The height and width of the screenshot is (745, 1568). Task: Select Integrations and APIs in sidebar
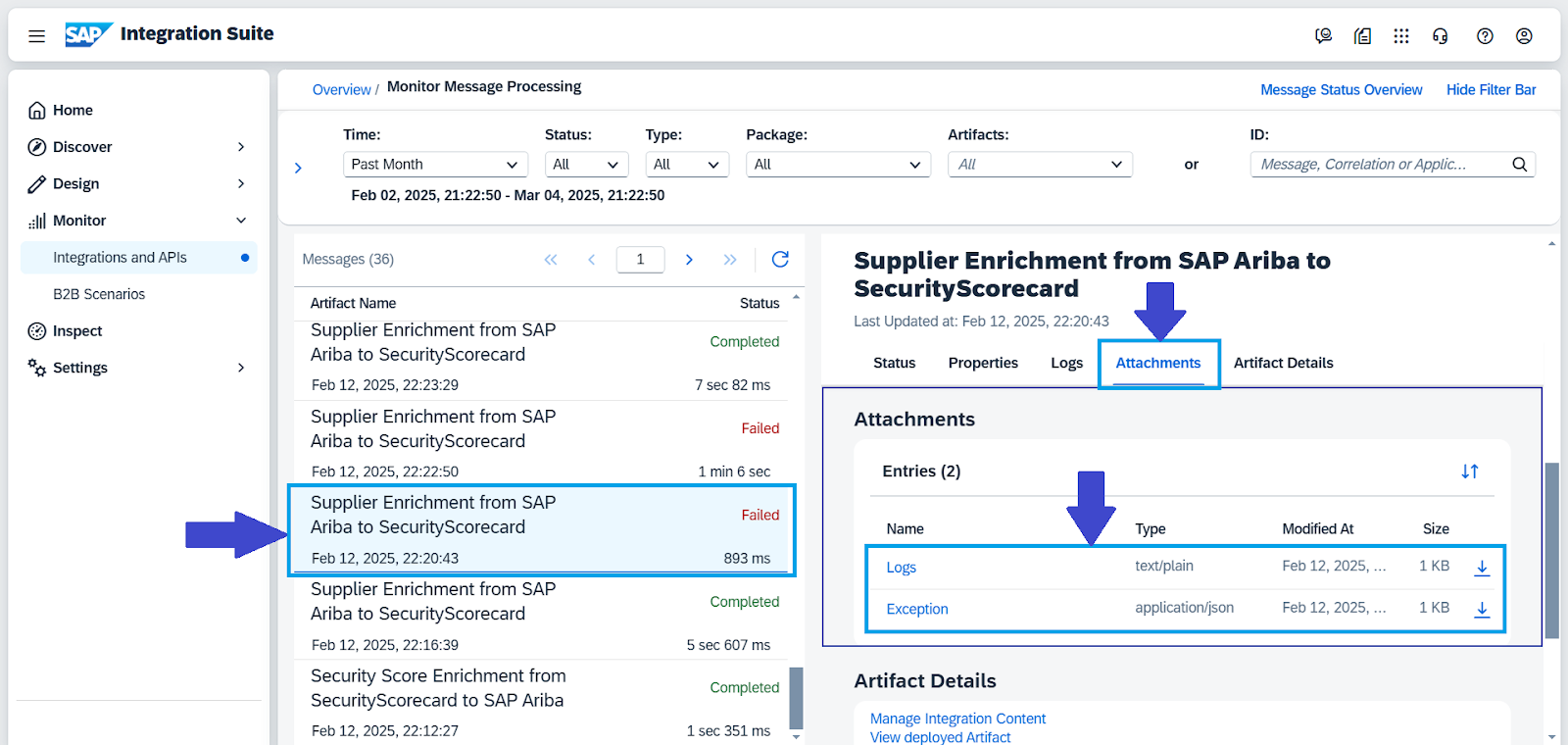(x=139, y=258)
